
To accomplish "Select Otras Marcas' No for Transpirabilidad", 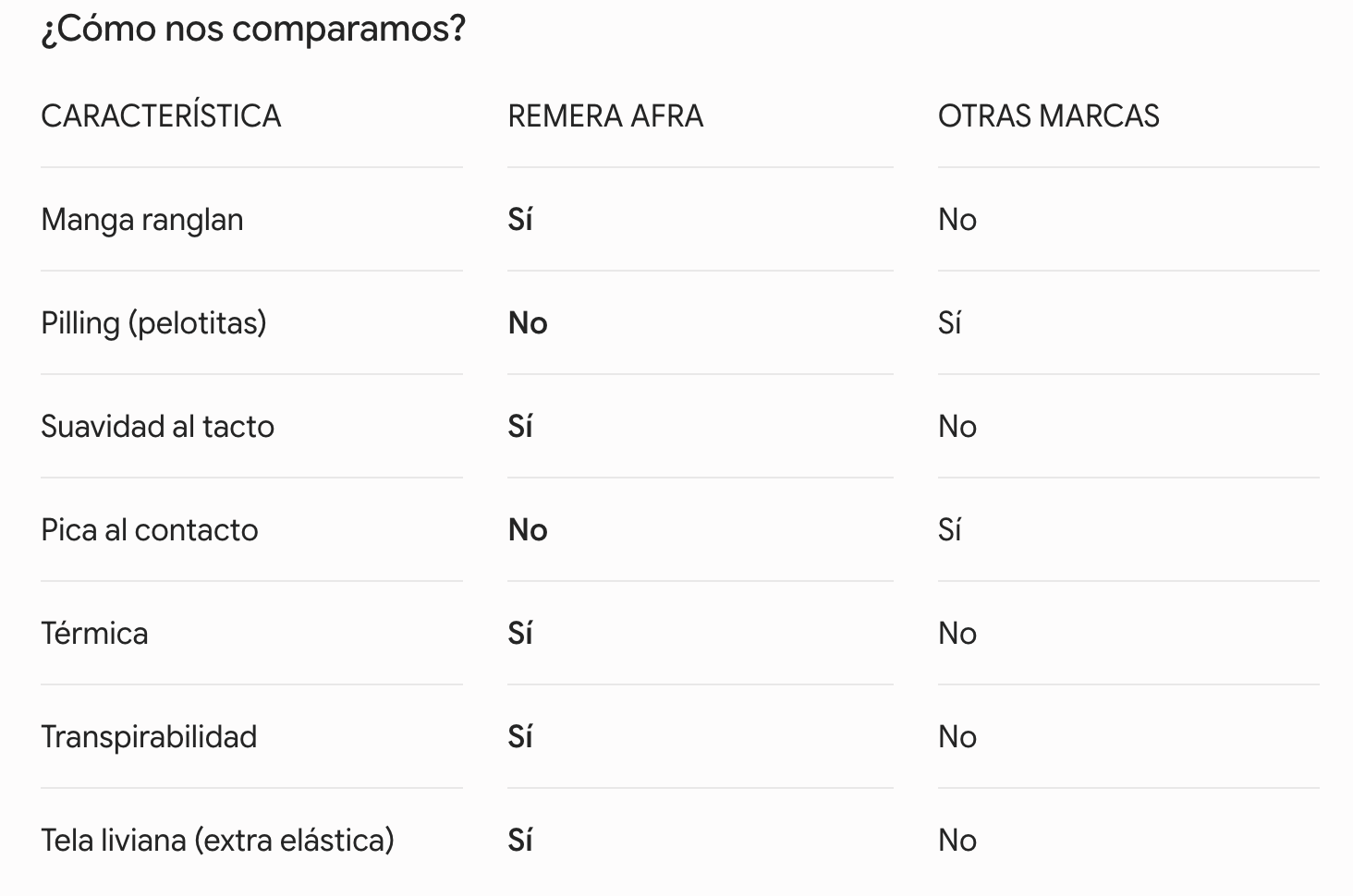I will 957,737.
